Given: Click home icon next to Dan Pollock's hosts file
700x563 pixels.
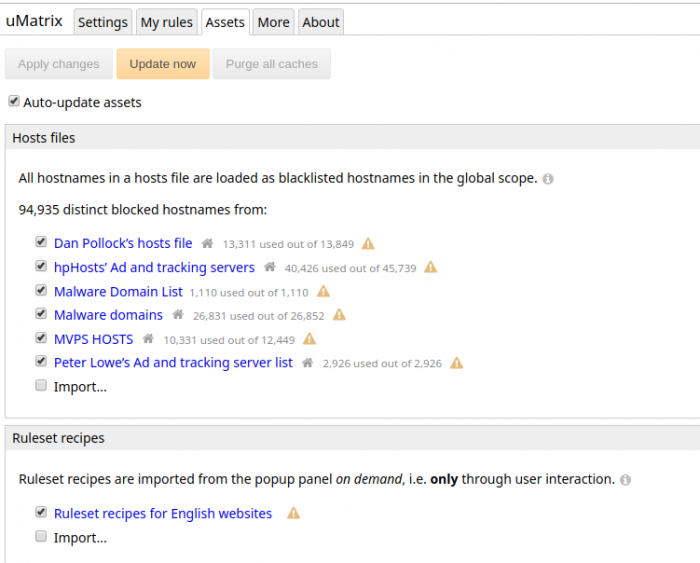Looking at the screenshot, I should point(207,243).
